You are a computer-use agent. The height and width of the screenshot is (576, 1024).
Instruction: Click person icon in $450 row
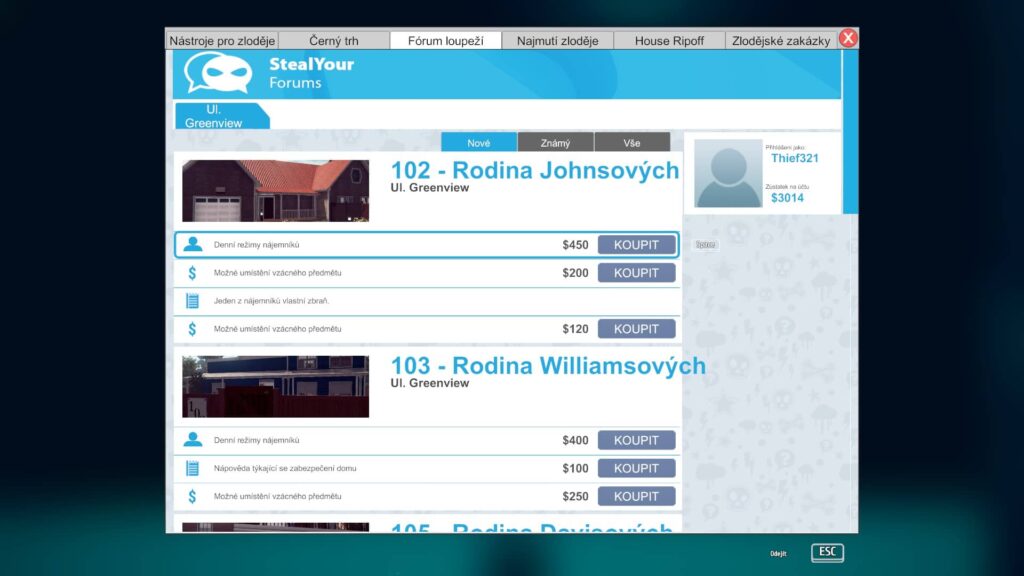193,244
